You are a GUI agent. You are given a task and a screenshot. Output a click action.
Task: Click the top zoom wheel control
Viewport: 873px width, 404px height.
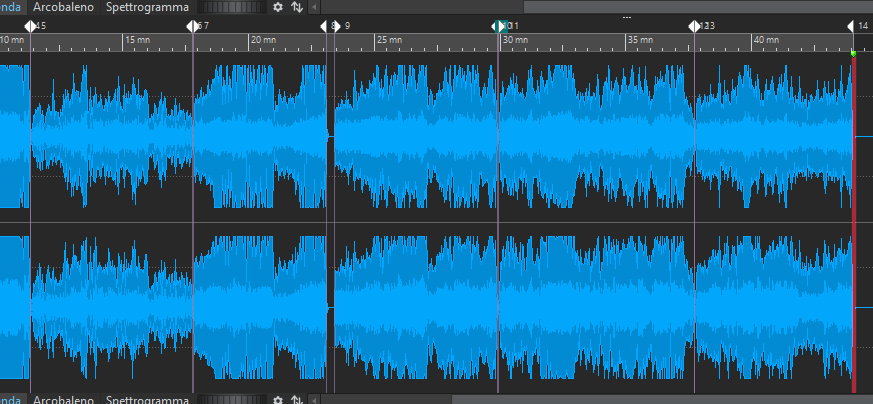233,7
